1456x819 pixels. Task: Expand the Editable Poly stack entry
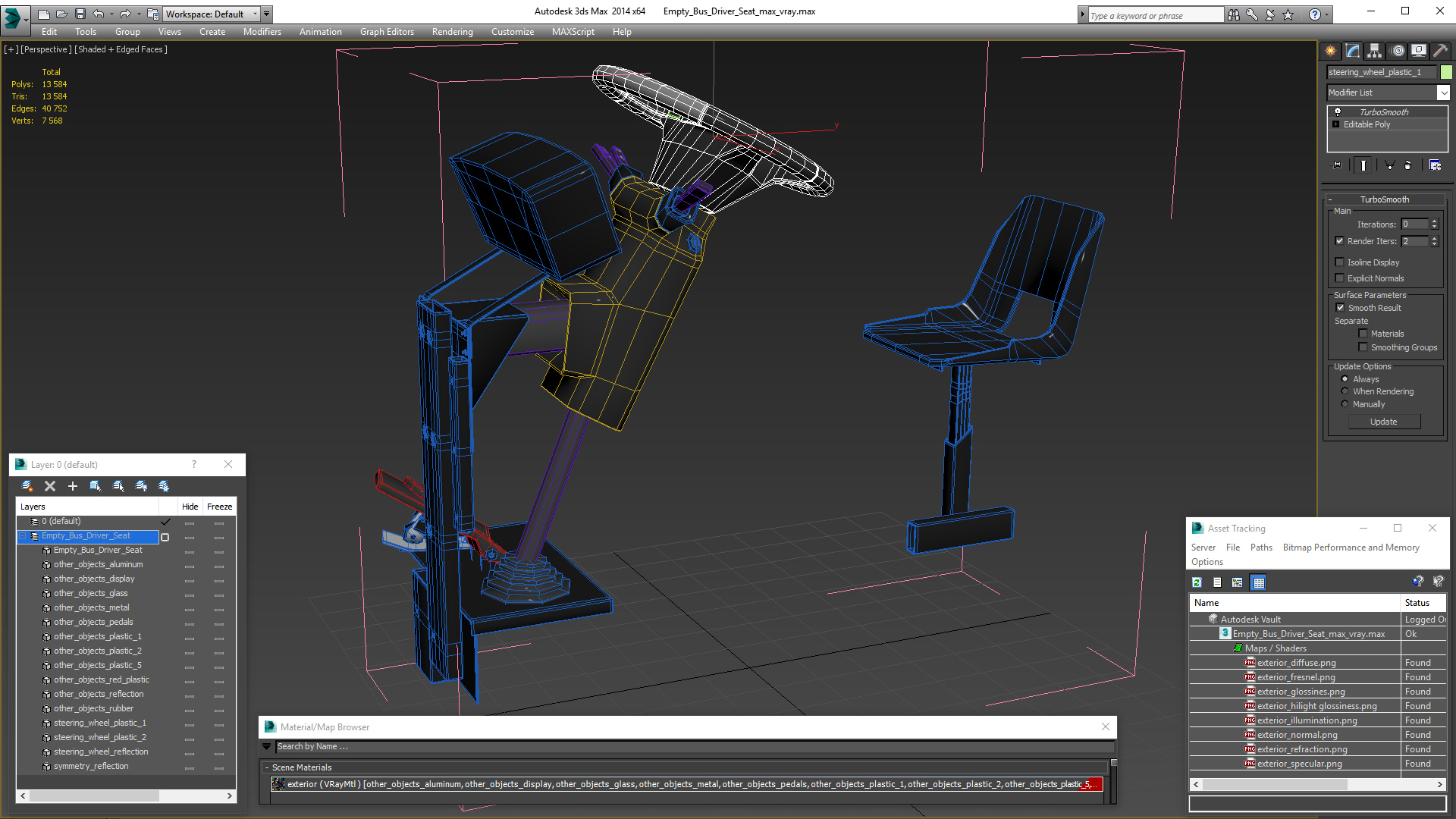point(1336,124)
